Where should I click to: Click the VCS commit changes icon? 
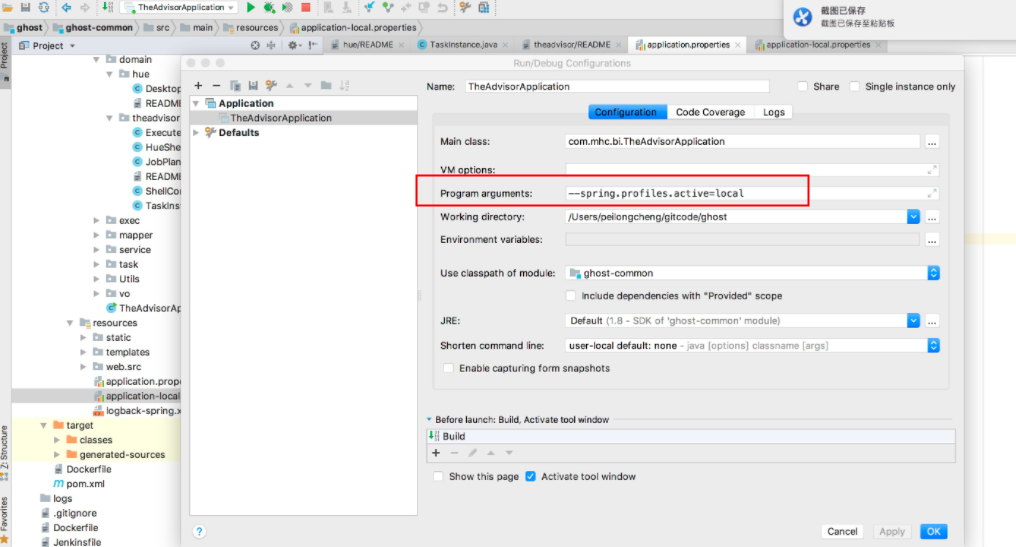point(387,7)
